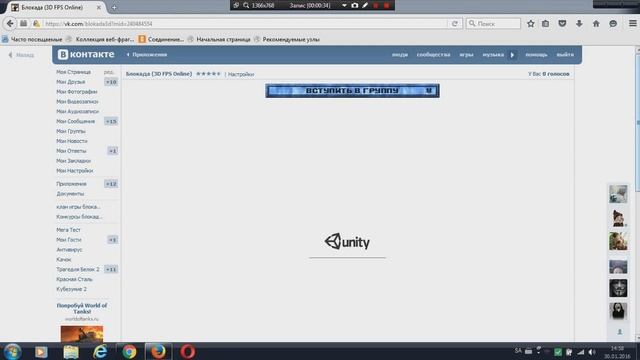Image resolution: width=640 pixels, height=360 pixels.
Task: Open Трагедия Белок 2 in sidebar
Action: coord(78,269)
